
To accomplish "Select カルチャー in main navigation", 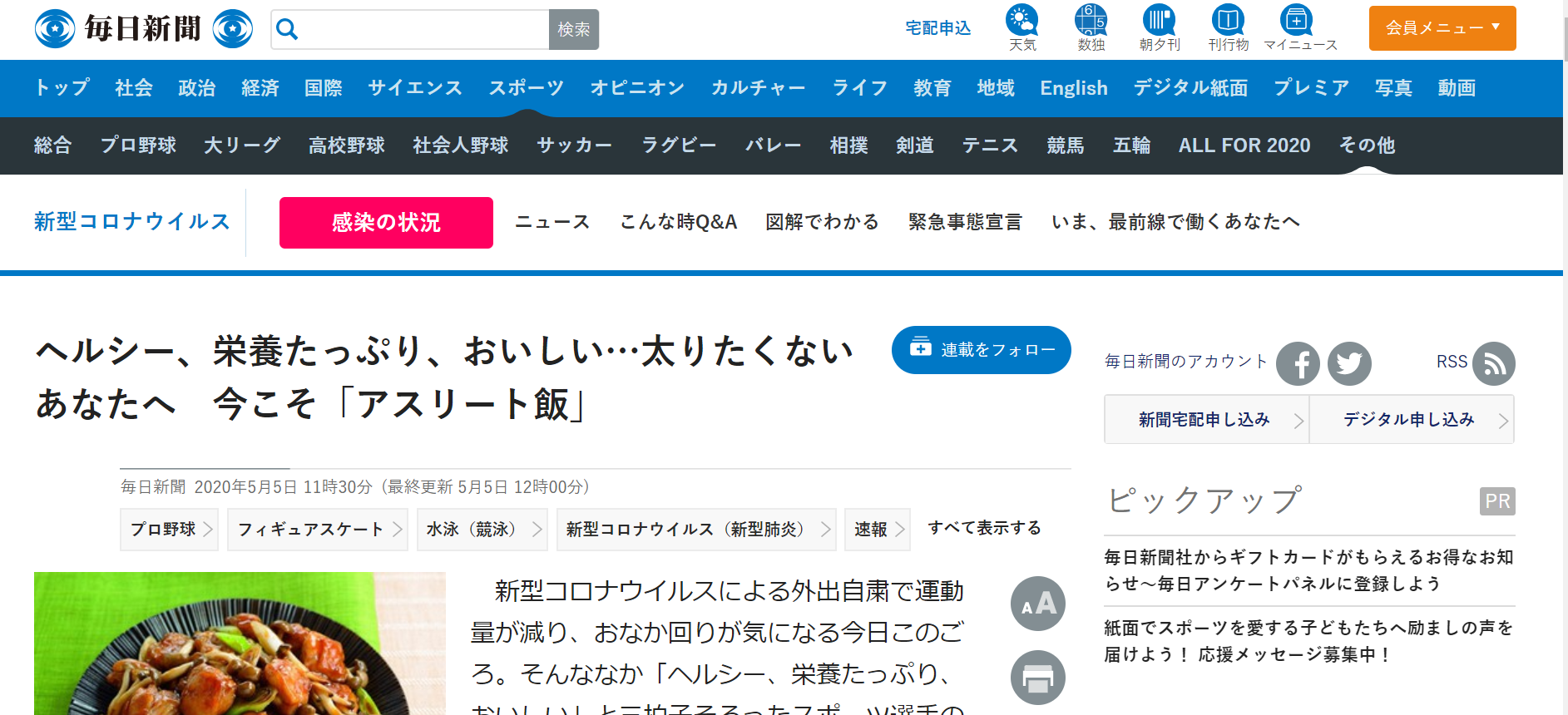I will pyautogui.click(x=759, y=88).
